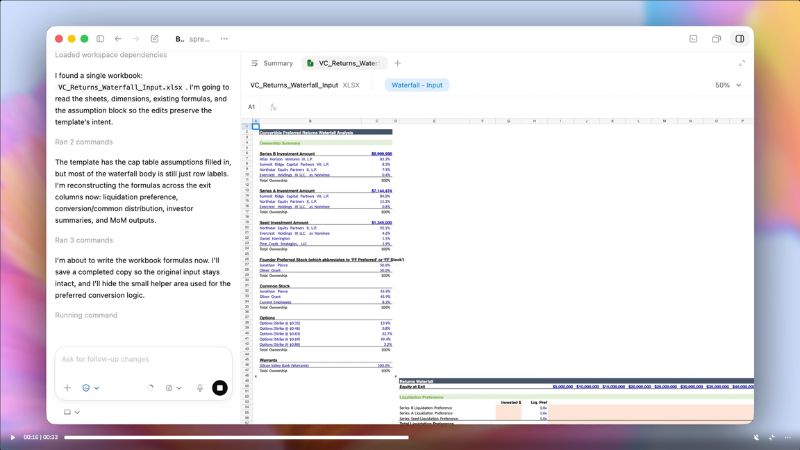The height and width of the screenshot is (450, 800).
Task: Add attachment with the plus icon
Action: [68, 387]
